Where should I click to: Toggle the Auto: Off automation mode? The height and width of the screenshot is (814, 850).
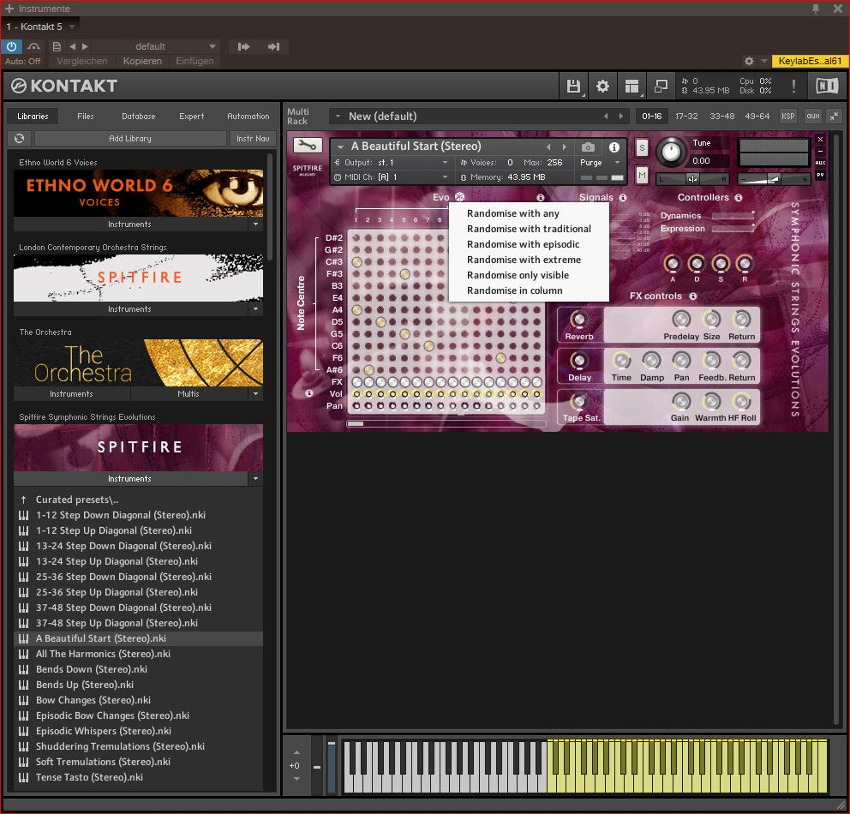point(23,61)
